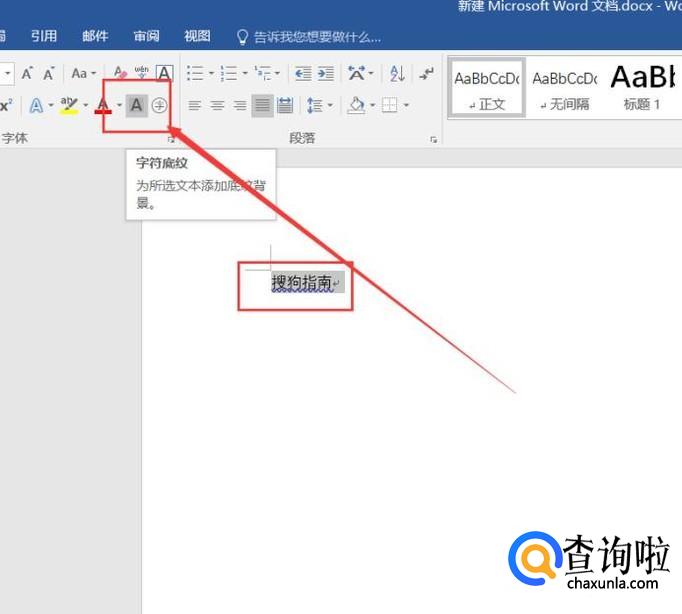Image resolution: width=682 pixels, height=614 pixels.
Task: Click the increase font size button
Action: click(x=27, y=73)
